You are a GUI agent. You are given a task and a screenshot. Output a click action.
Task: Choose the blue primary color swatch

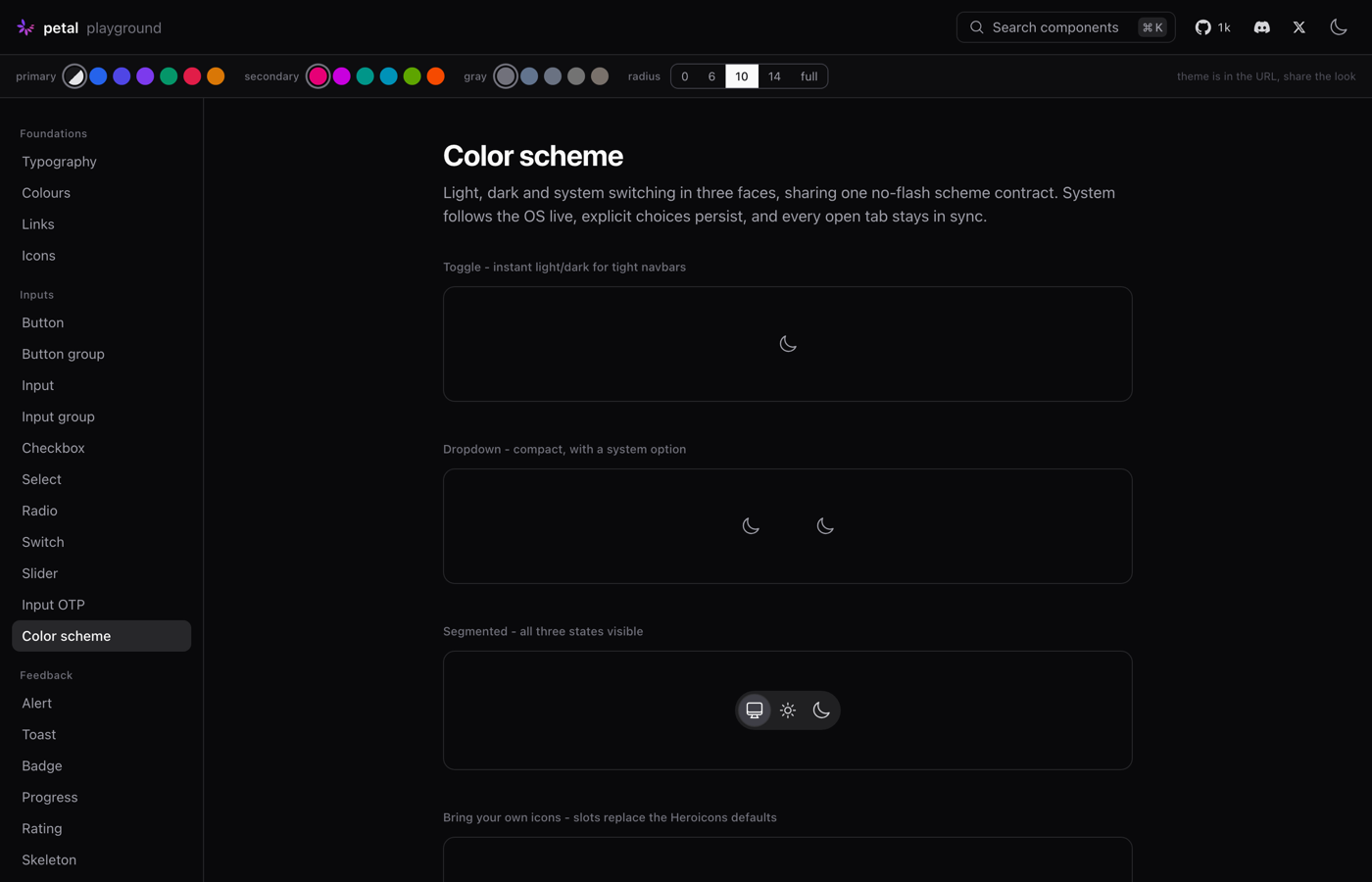[98, 76]
